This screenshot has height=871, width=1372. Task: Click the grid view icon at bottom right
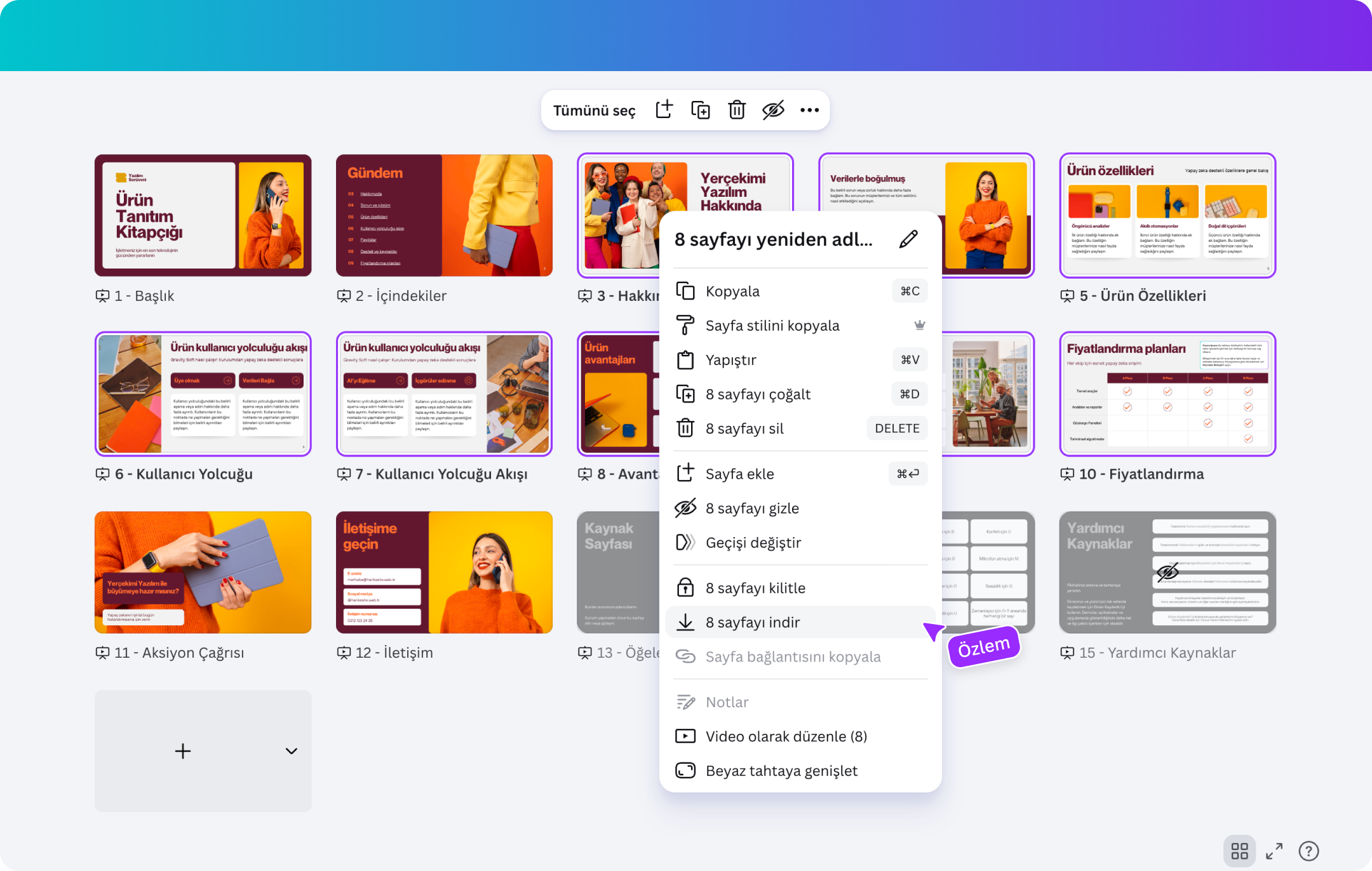(1239, 851)
